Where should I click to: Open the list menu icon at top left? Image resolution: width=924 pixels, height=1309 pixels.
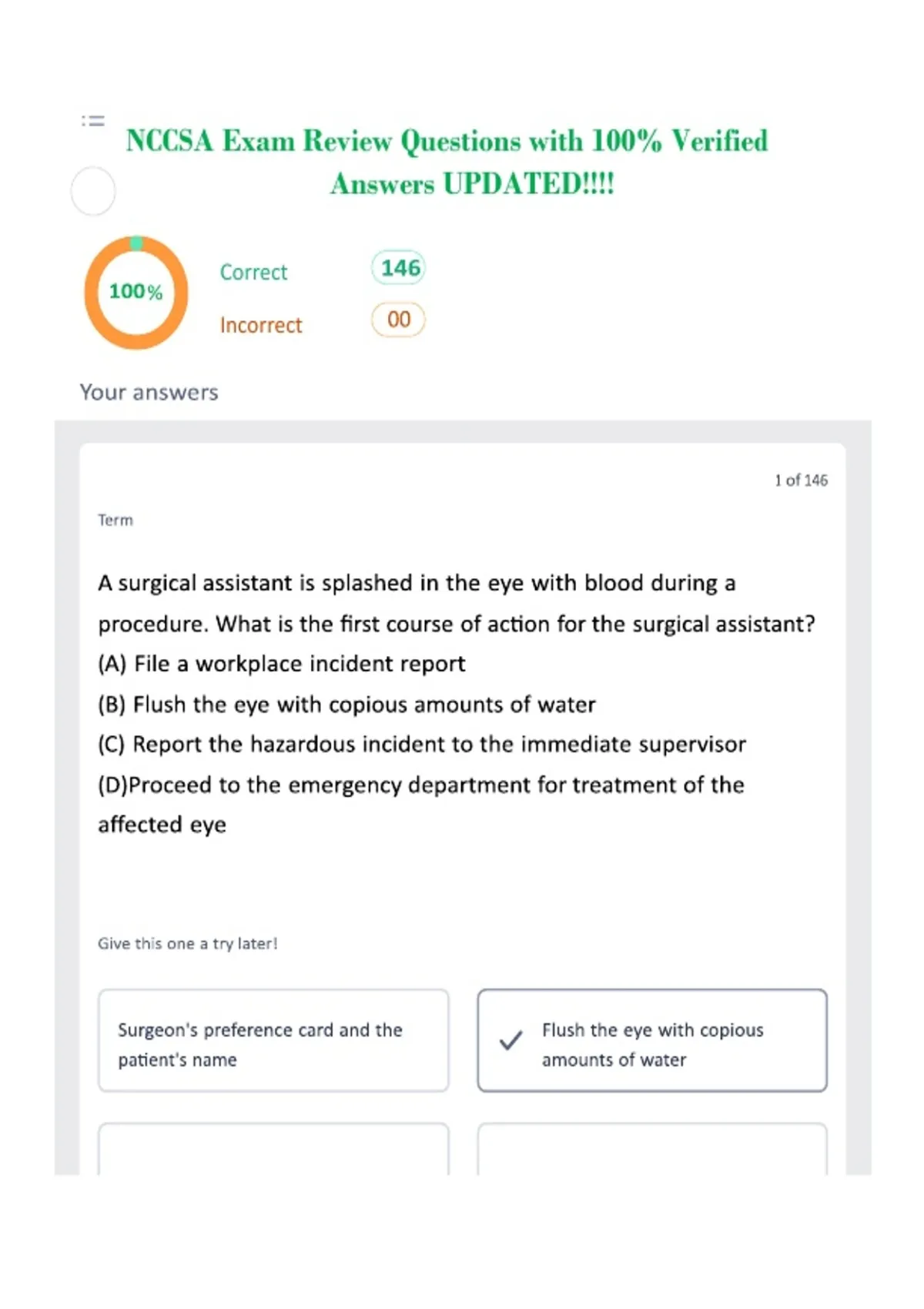[93, 121]
